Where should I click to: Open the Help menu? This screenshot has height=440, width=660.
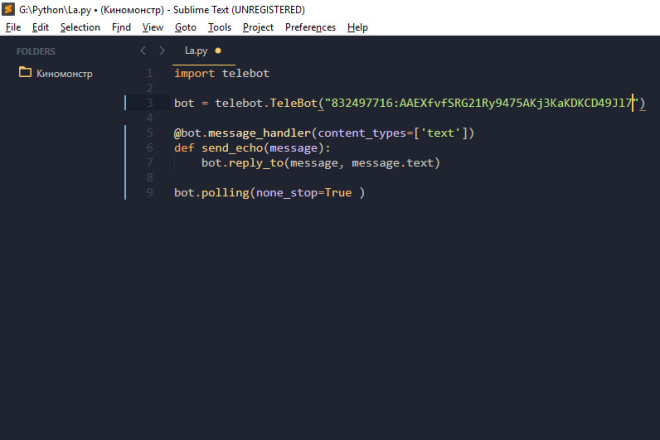[x=357, y=27]
